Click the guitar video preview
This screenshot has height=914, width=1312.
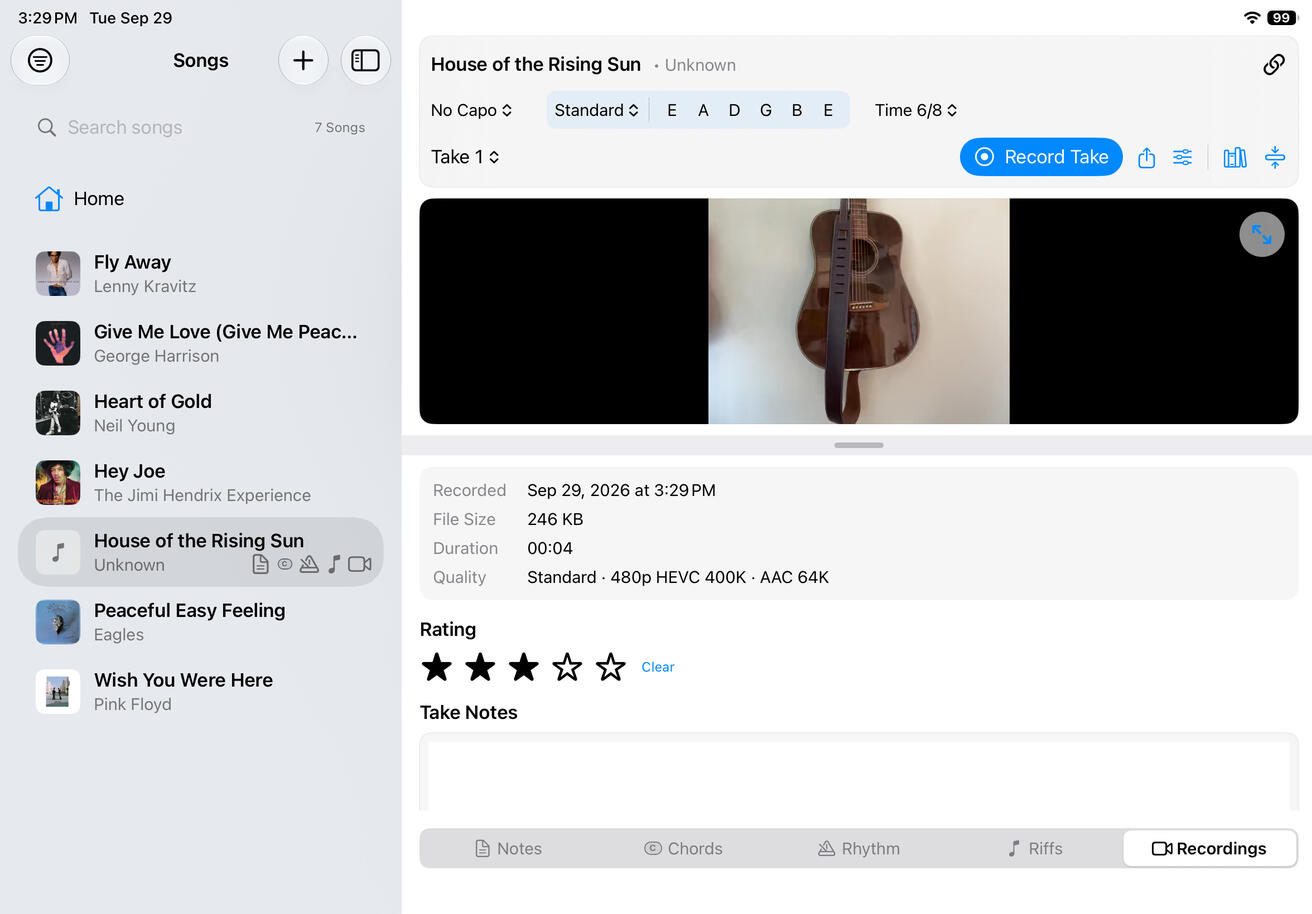tap(859, 311)
